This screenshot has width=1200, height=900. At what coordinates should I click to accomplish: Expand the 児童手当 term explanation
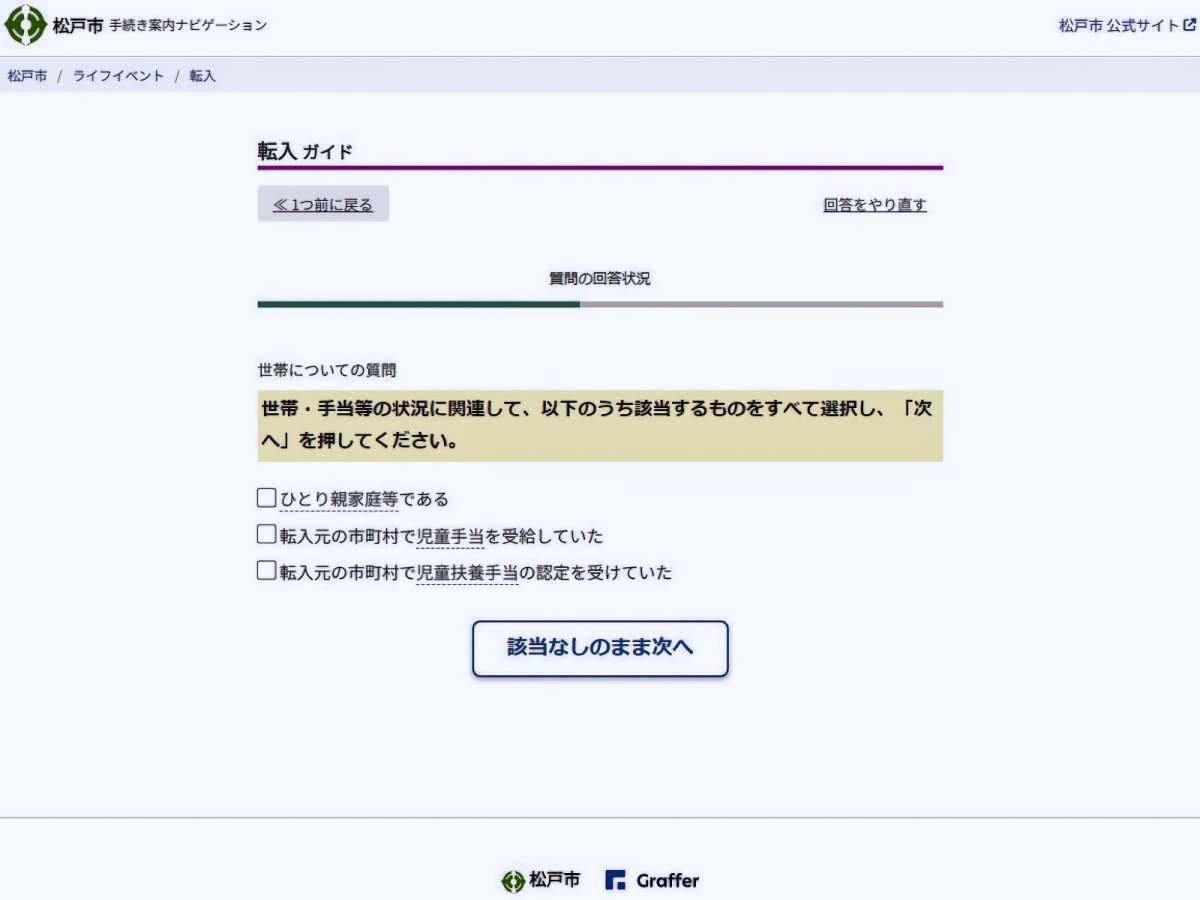click(x=450, y=537)
